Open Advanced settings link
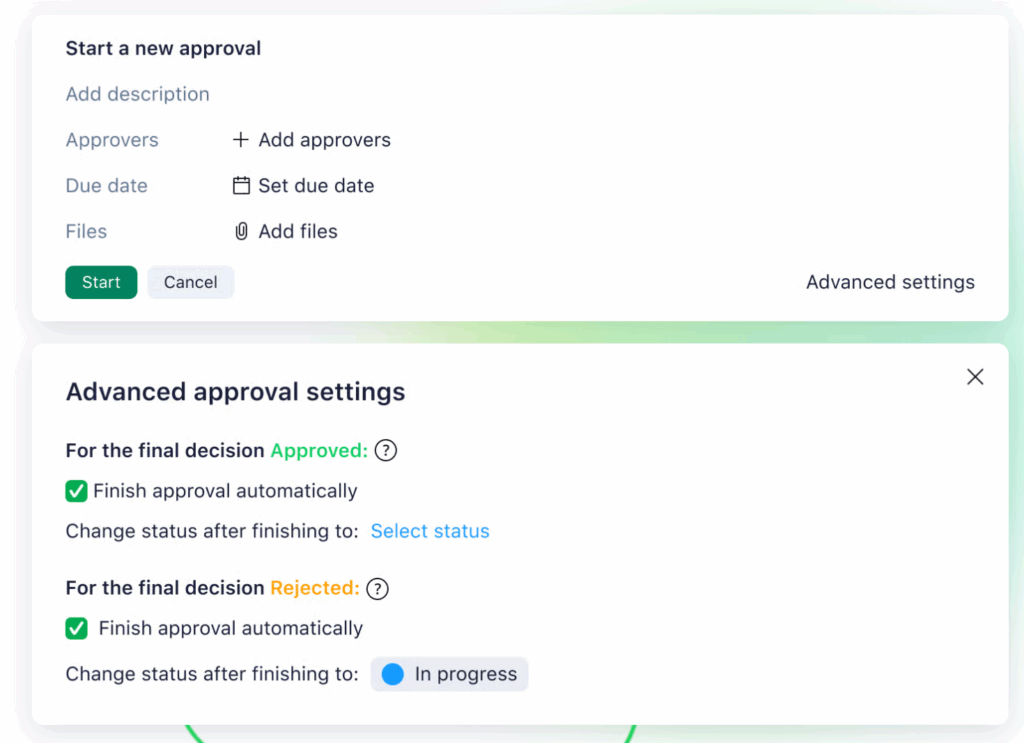 pyautogui.click(x=890, y=283)
